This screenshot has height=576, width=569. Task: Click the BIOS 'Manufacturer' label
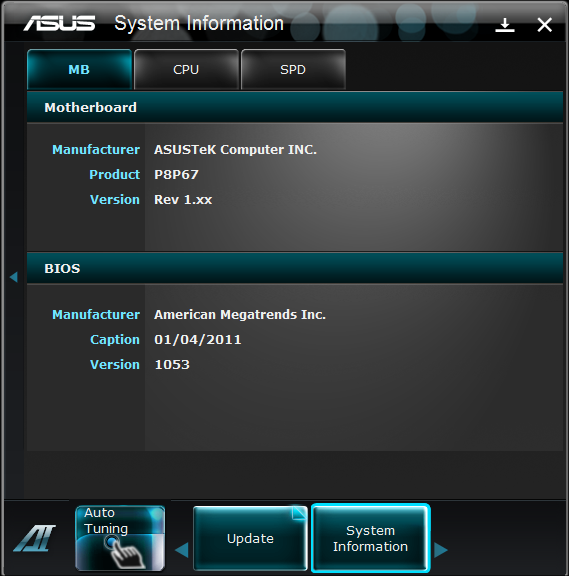point(96,314)
